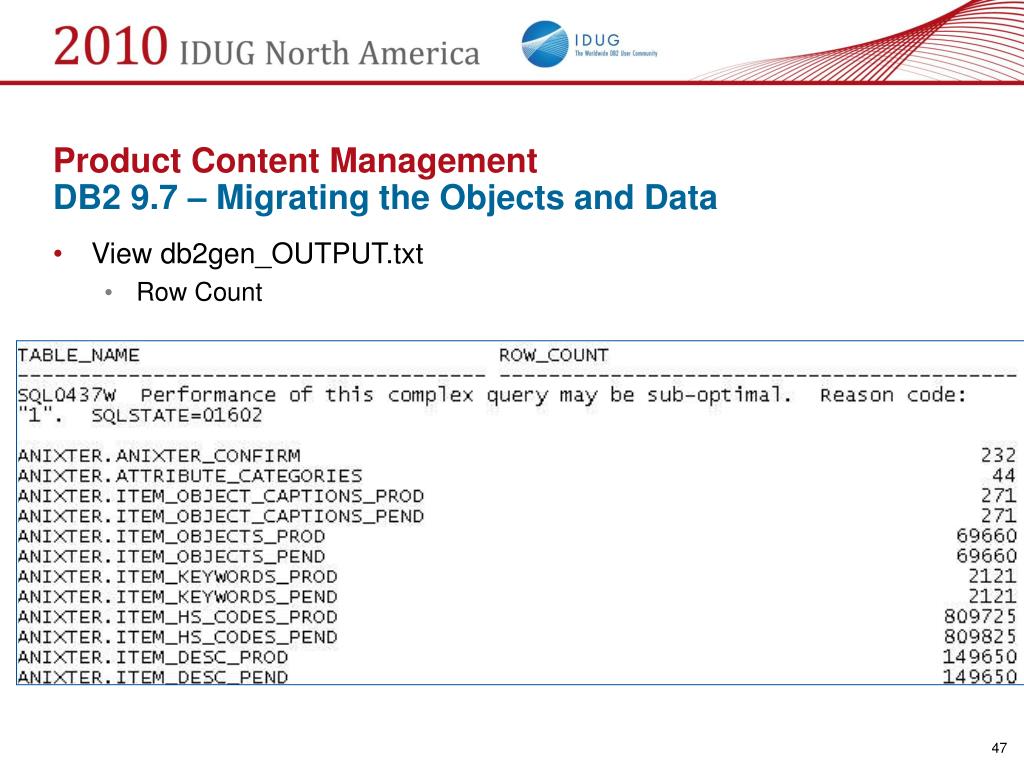This screenshot has height=768, width=1024.
Task: Click row count 69660 for ITEM_OBJECTS_PROD
Action: pyautogui.click(x=986, y=536)
